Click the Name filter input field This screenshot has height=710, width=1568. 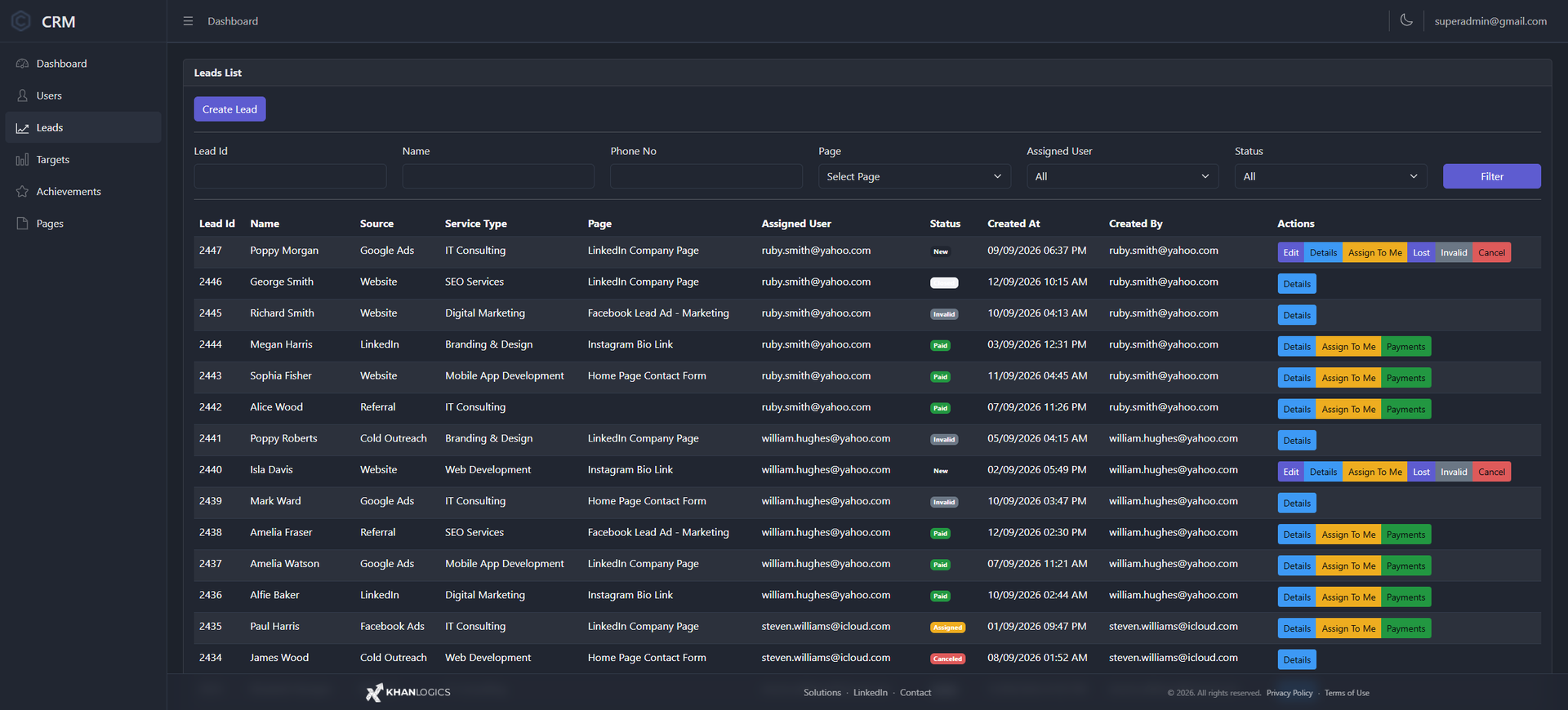tap(498, 176)
